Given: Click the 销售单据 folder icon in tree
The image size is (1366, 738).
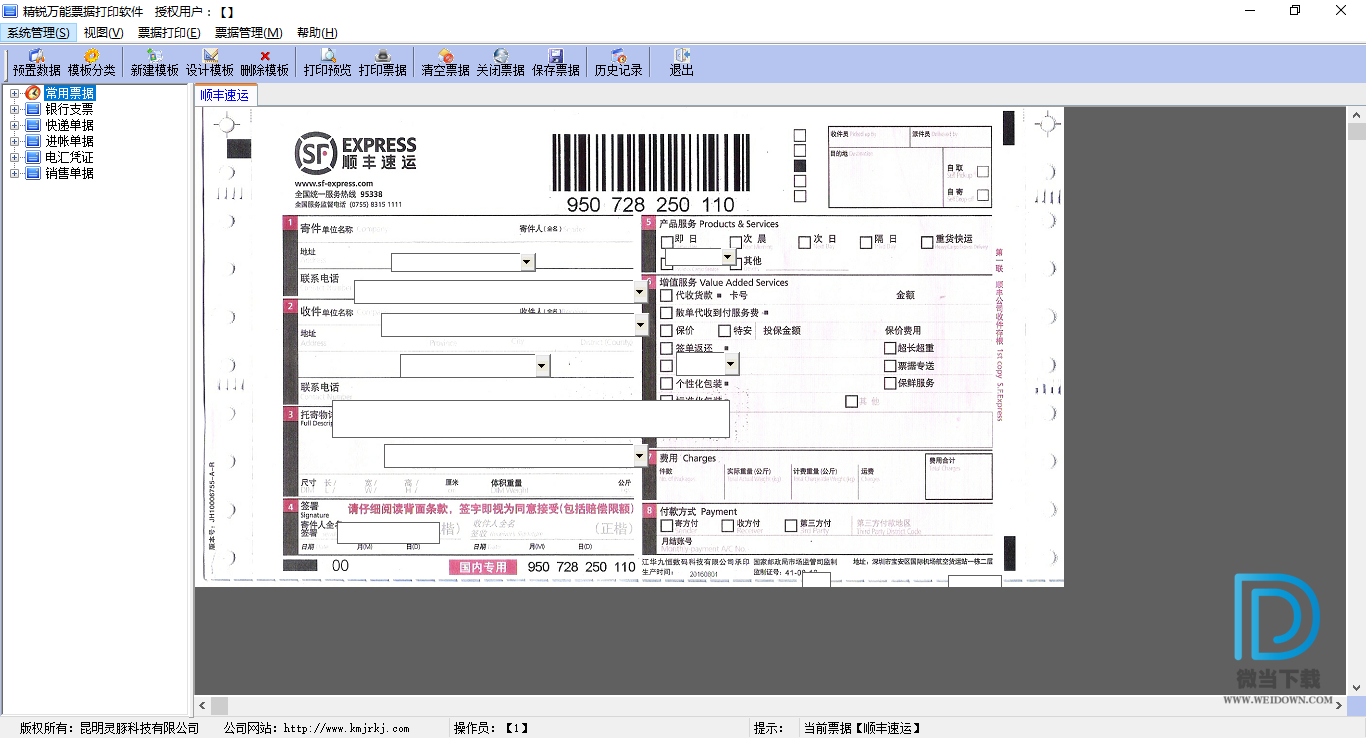Looking at the screenshot, I should click(33, 173).
